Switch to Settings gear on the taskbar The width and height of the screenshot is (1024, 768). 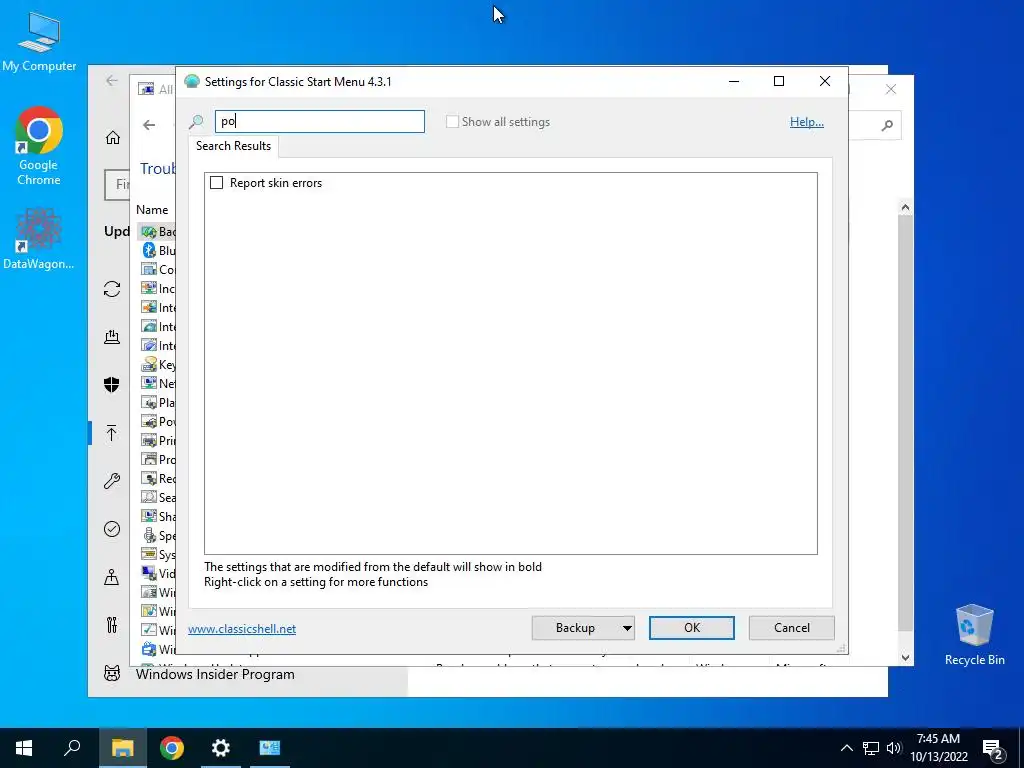[221, 748]
